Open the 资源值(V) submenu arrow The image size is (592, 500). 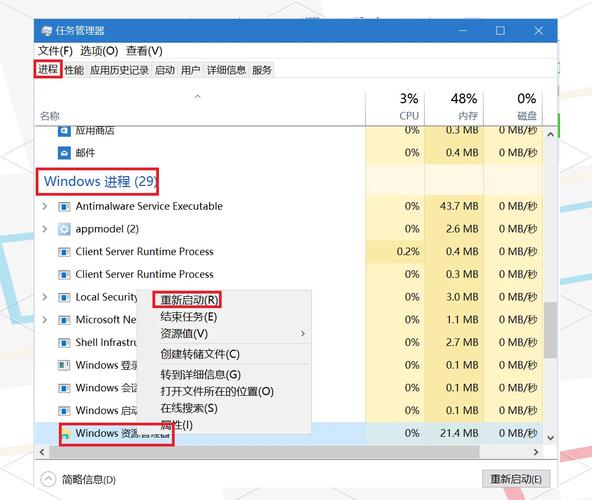pos(303,333)
